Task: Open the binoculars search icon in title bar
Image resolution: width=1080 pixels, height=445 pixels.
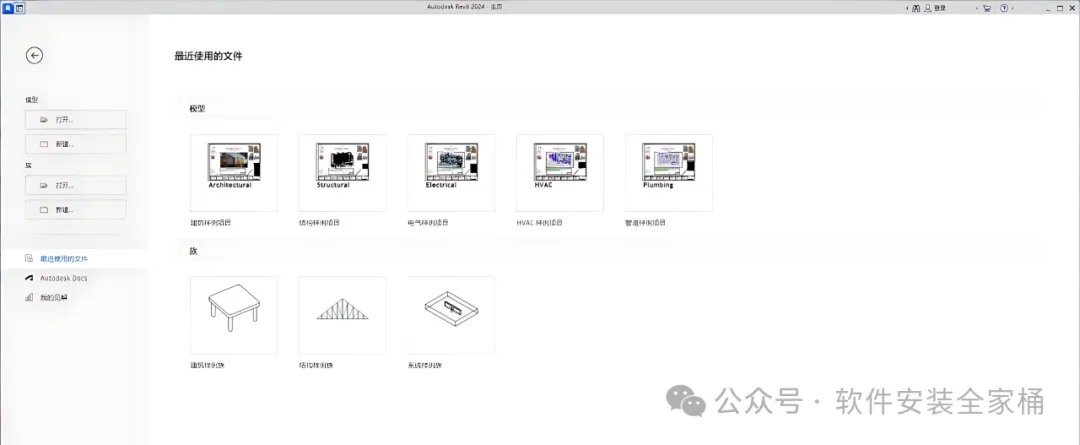Action: 916,8
